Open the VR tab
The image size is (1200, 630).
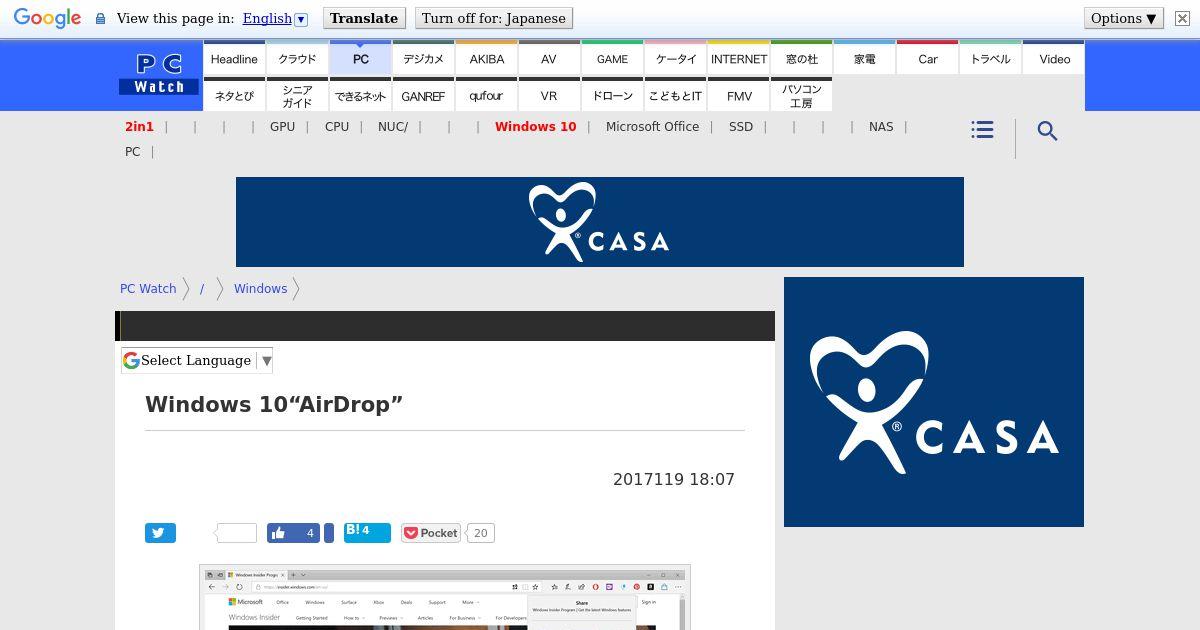coord(549,96)
